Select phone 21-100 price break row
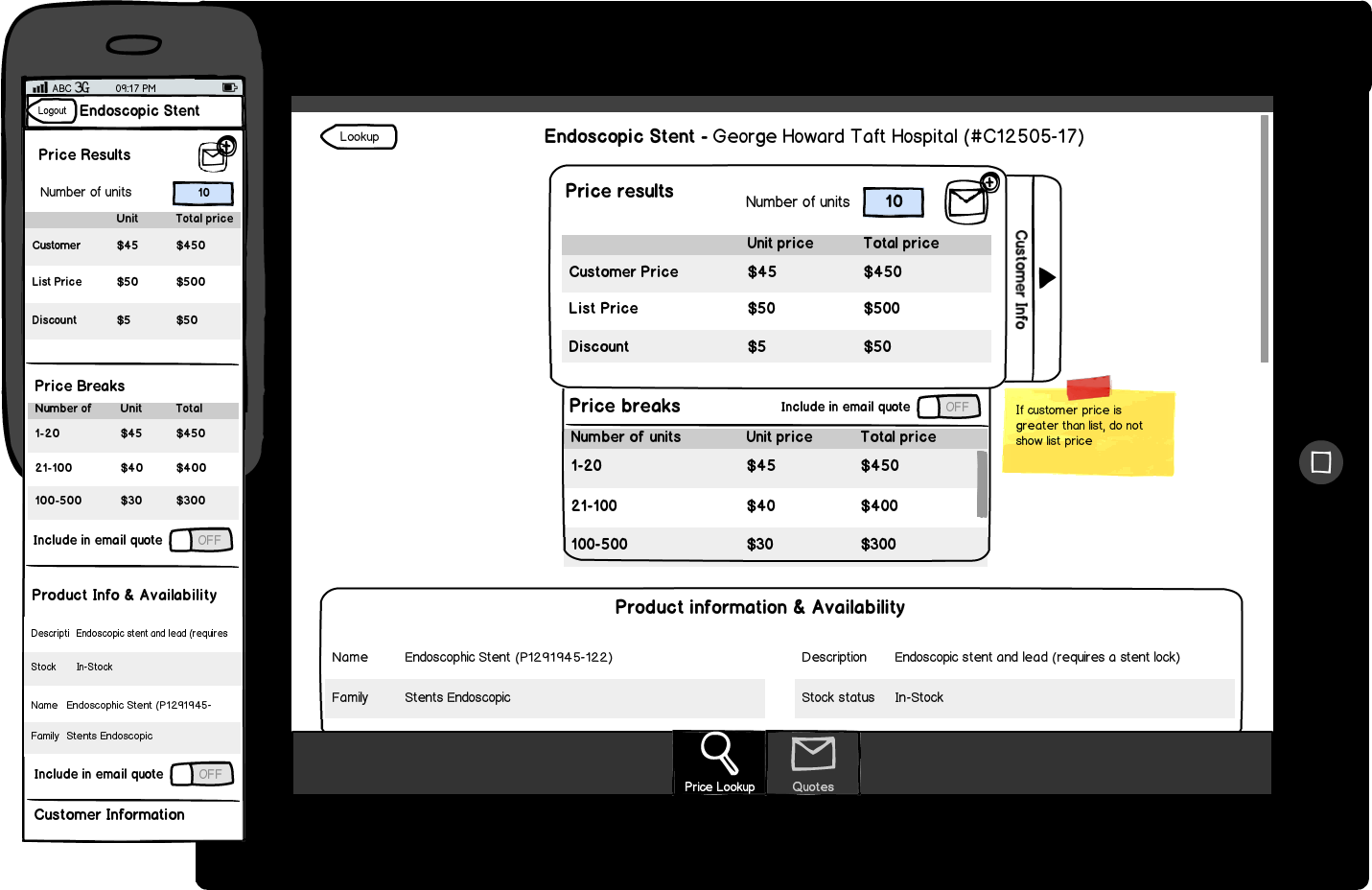Image resolution: width=1372 pixels, height=890 pixels. point(133,468)
